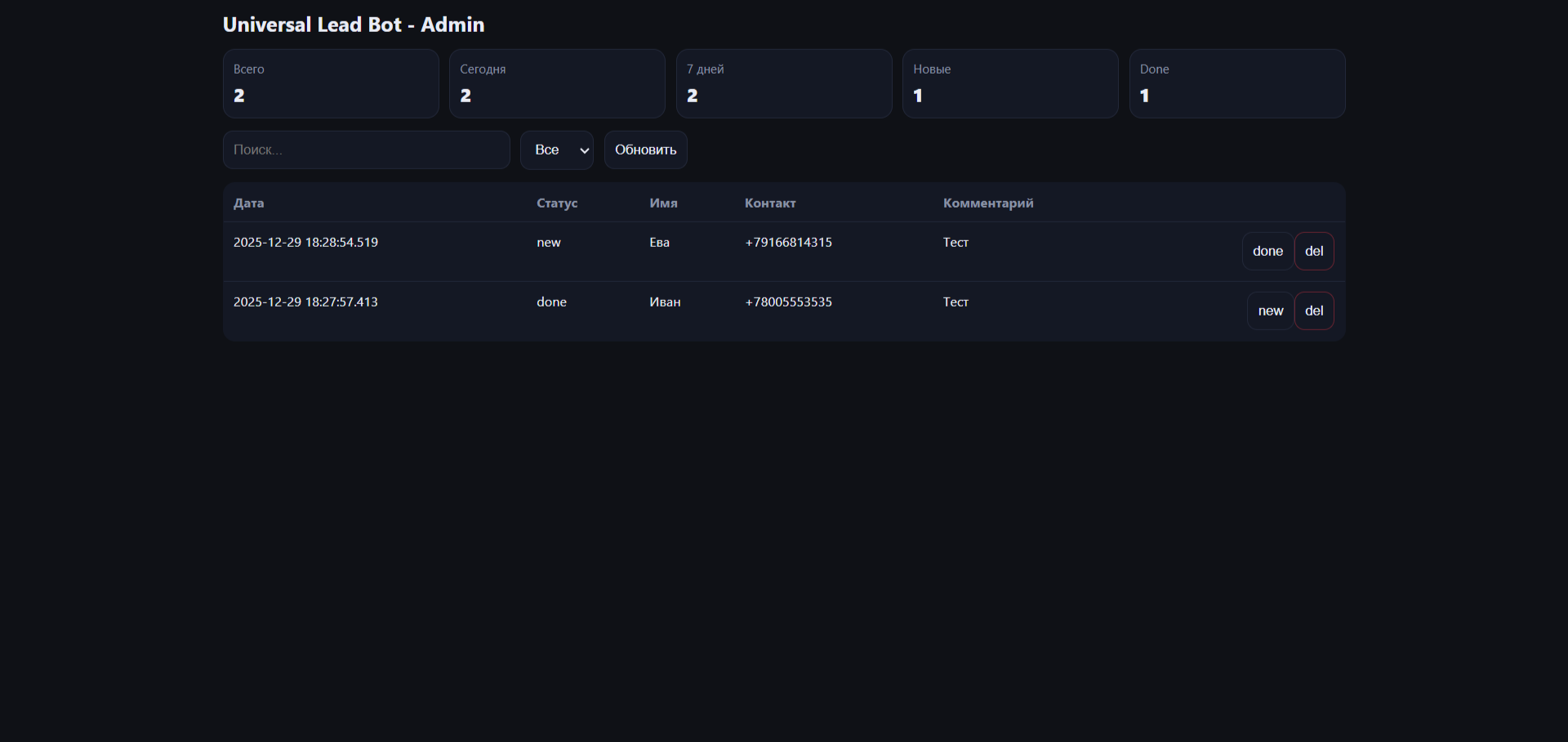The image size is (1568, 742).
Task: Click the Контакт column header
Action: pos(770,203)
